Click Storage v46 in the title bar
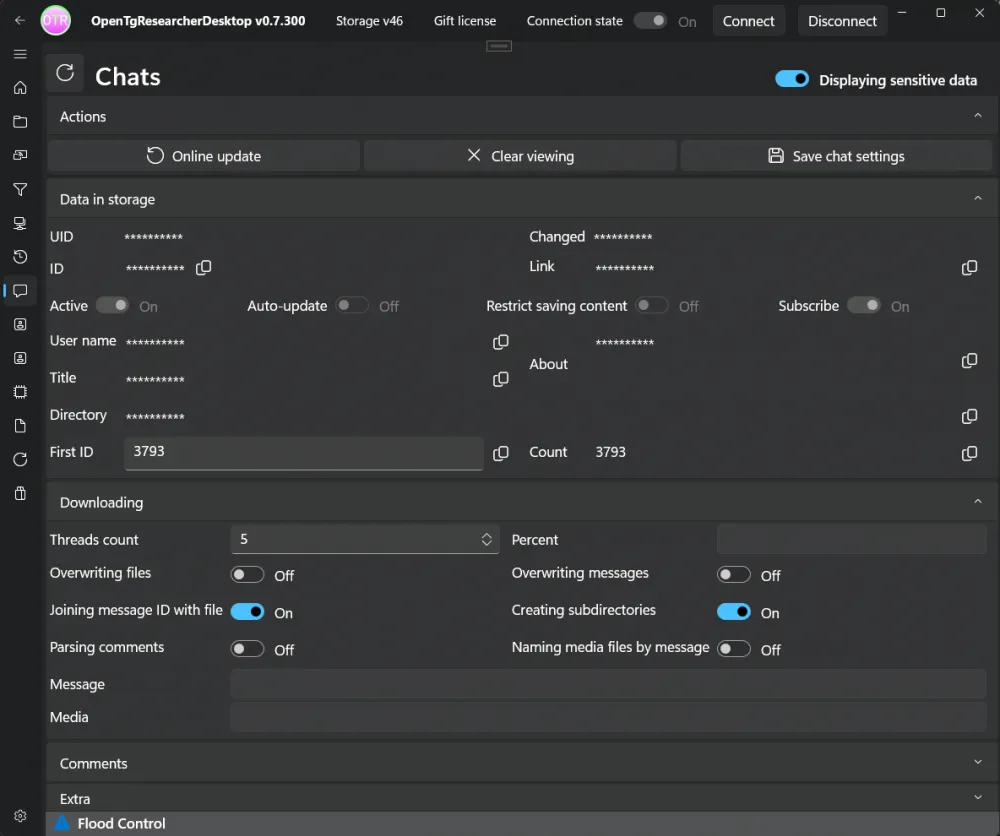Screen dimensions: 1000x836 tap(369, 21)
